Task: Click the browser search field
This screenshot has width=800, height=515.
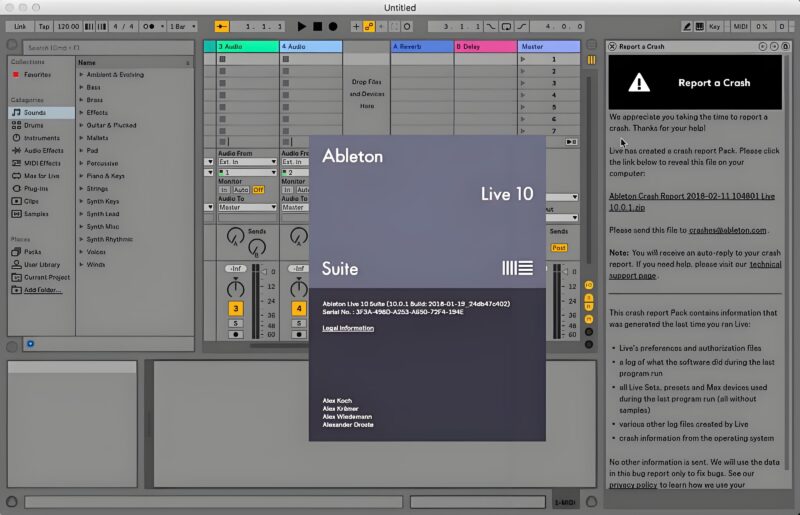Action: 108,47
